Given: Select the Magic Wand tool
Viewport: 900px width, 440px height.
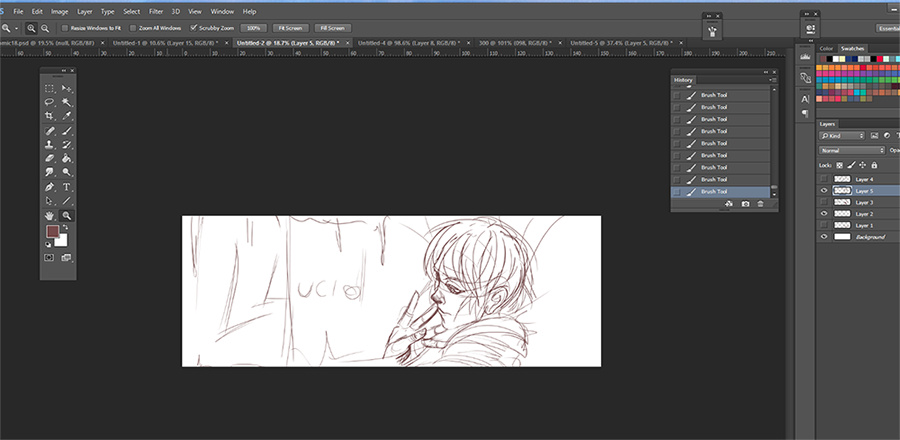Looking at the screenshot, I should (x=67, y=102).
